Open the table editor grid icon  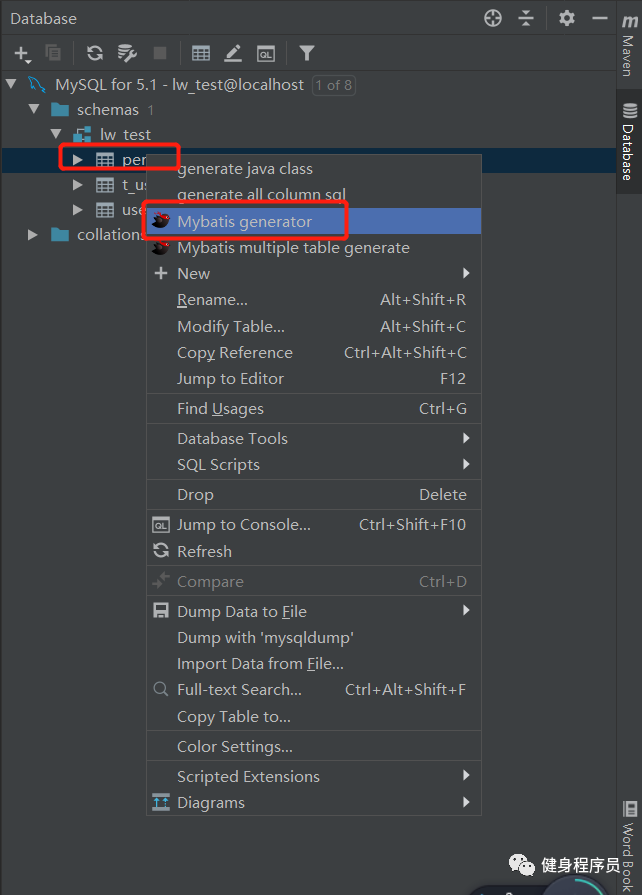point(201,53)
